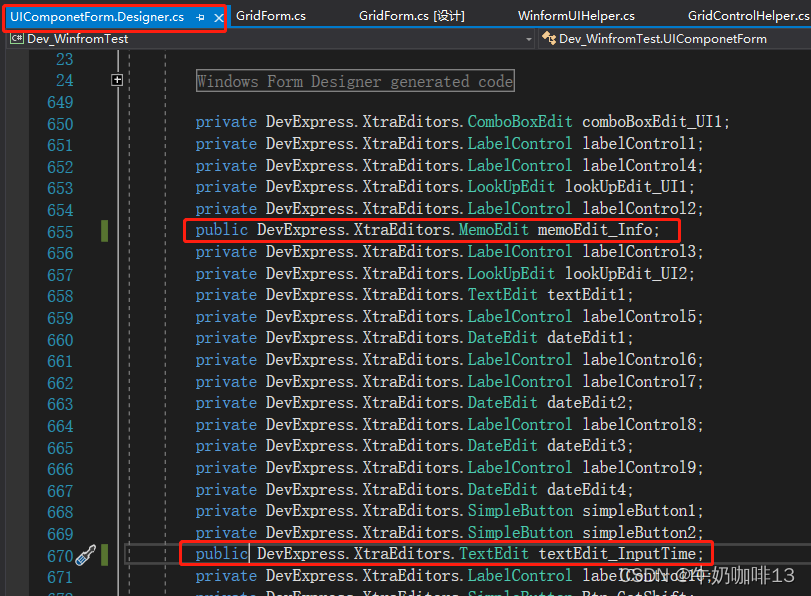Click the lookUpEdit_UI1 field name
The height and width of the screenshot is (596, 811).
tap(625, 186)
